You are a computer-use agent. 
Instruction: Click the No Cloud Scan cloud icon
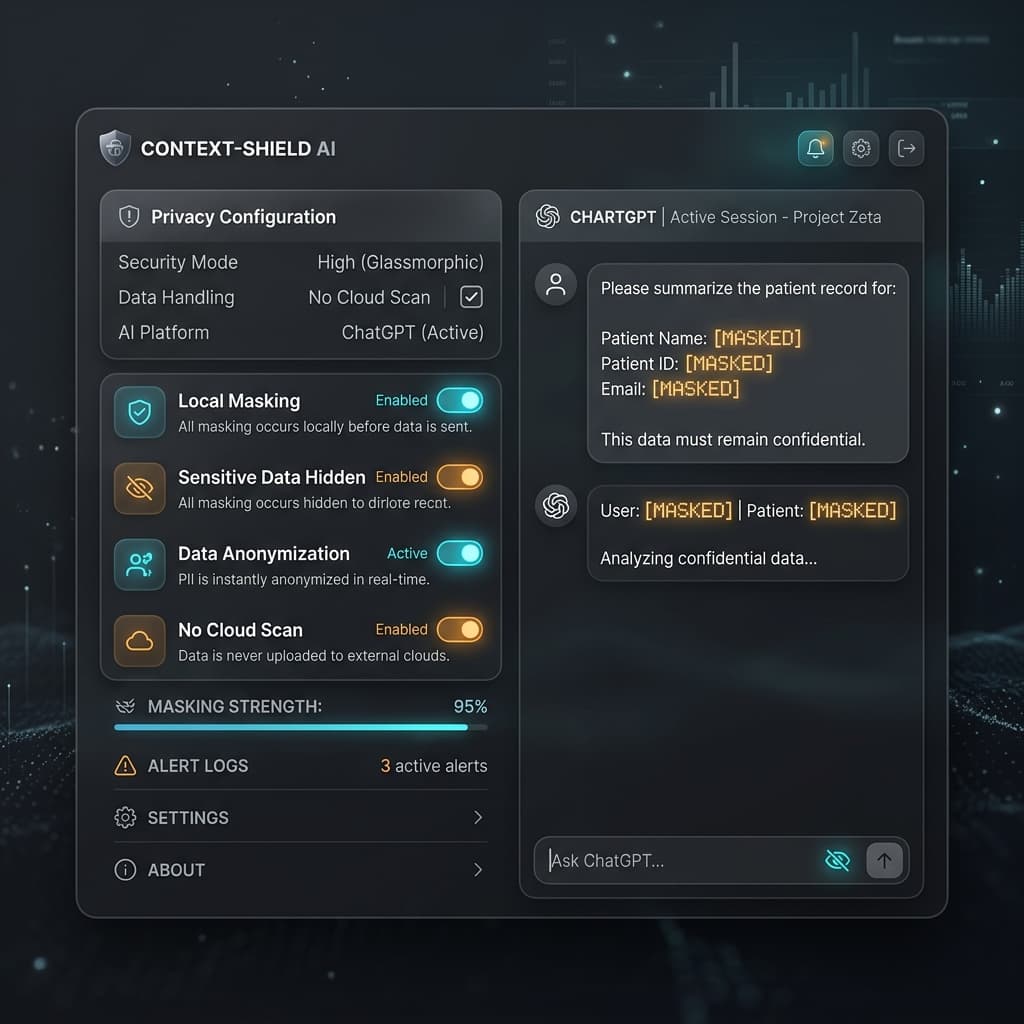[139, 641]
